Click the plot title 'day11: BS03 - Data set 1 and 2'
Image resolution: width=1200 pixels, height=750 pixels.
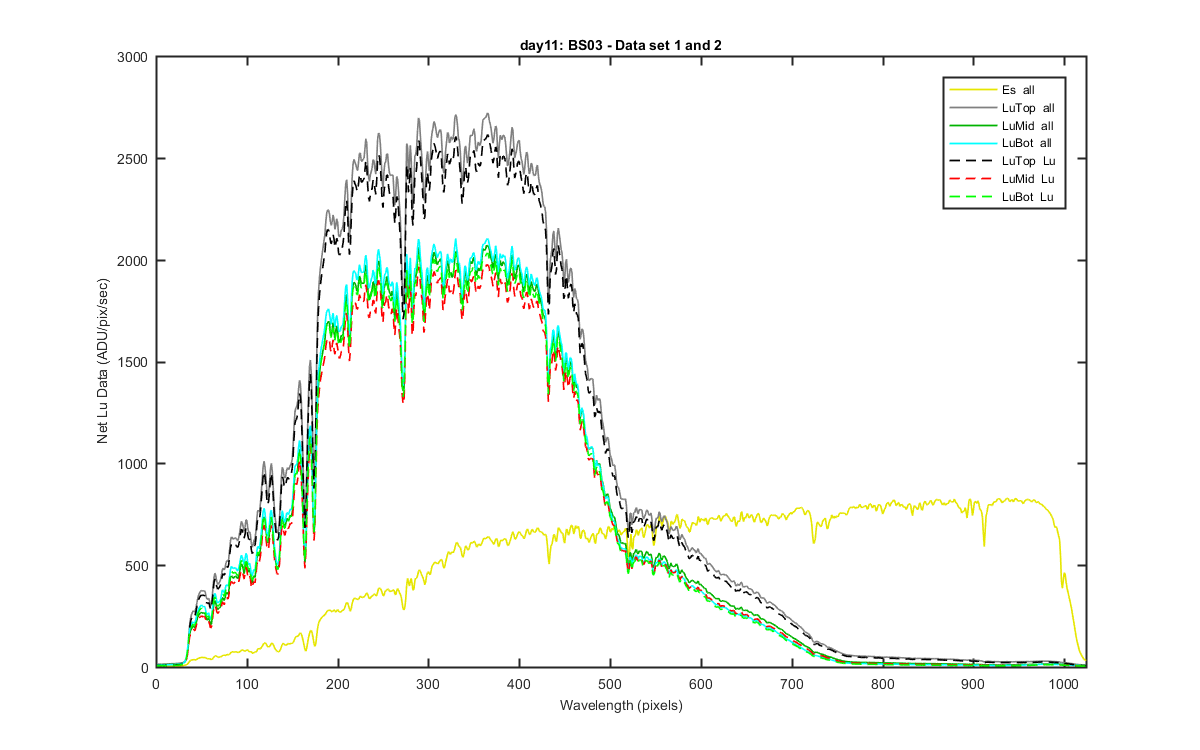[x=623, y=46]
